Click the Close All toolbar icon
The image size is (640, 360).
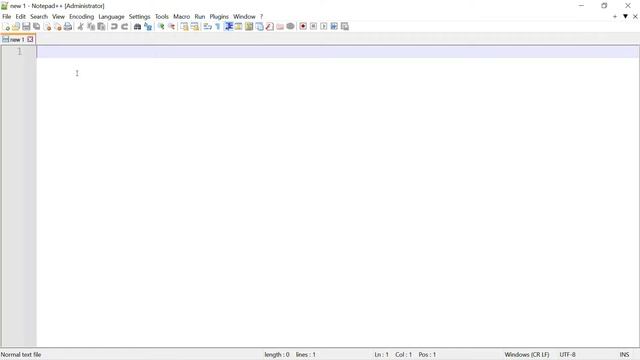tap(58, 27)
